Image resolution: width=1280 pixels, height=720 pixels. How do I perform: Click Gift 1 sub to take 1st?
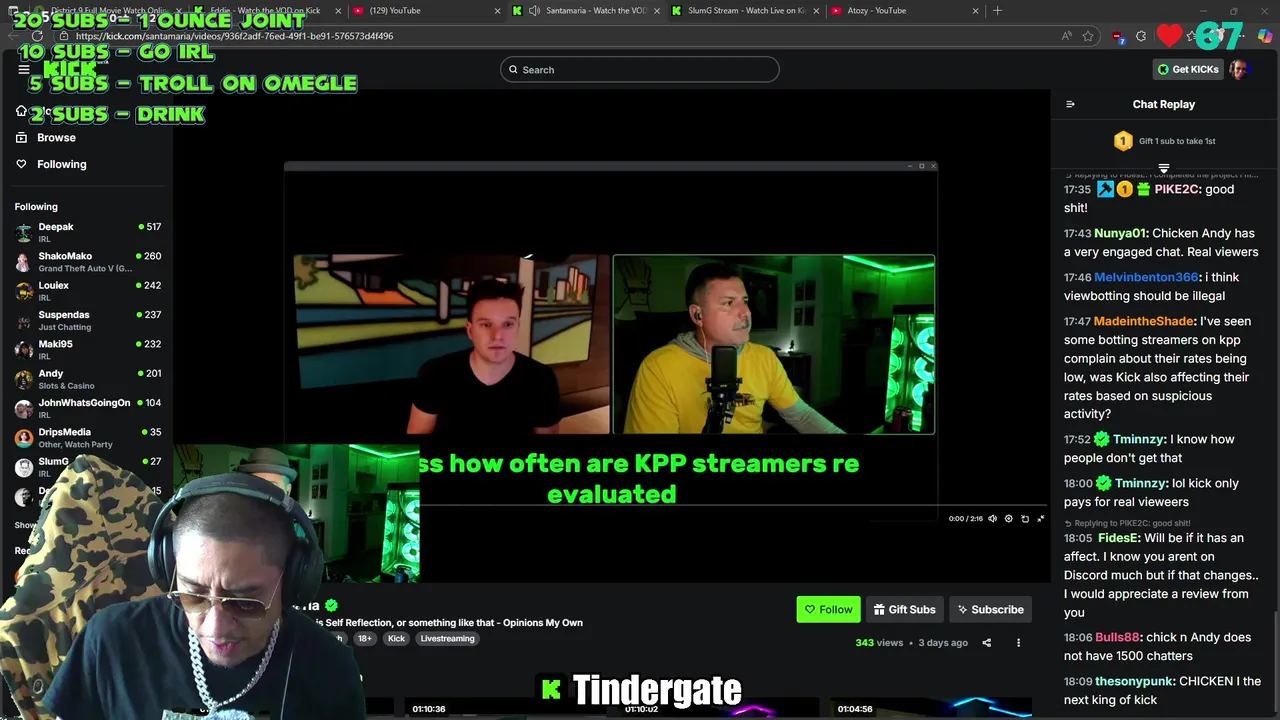point(1176,141)
